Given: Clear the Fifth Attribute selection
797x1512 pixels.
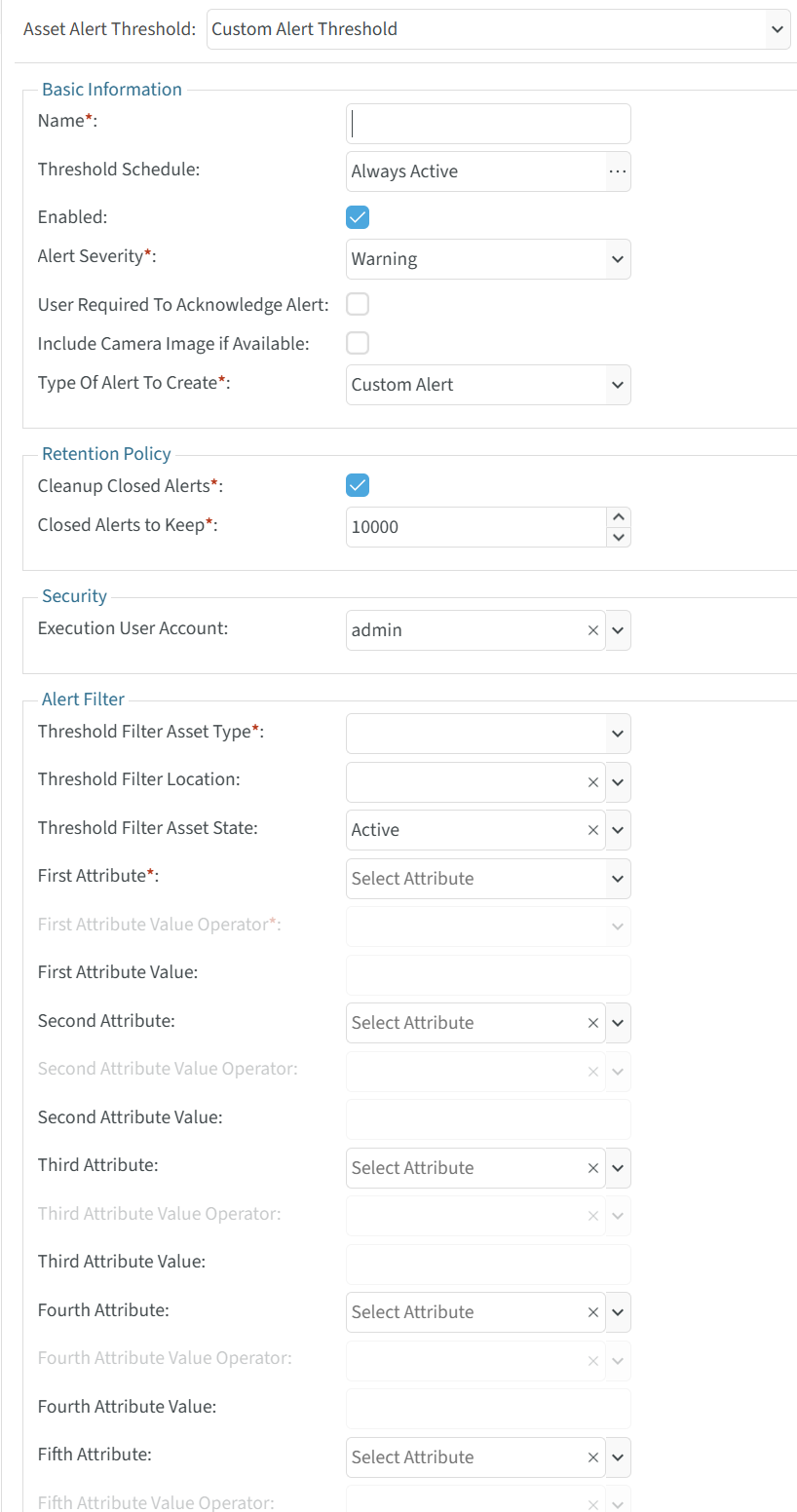Looking at the screenshot, I should (592, 1457).
